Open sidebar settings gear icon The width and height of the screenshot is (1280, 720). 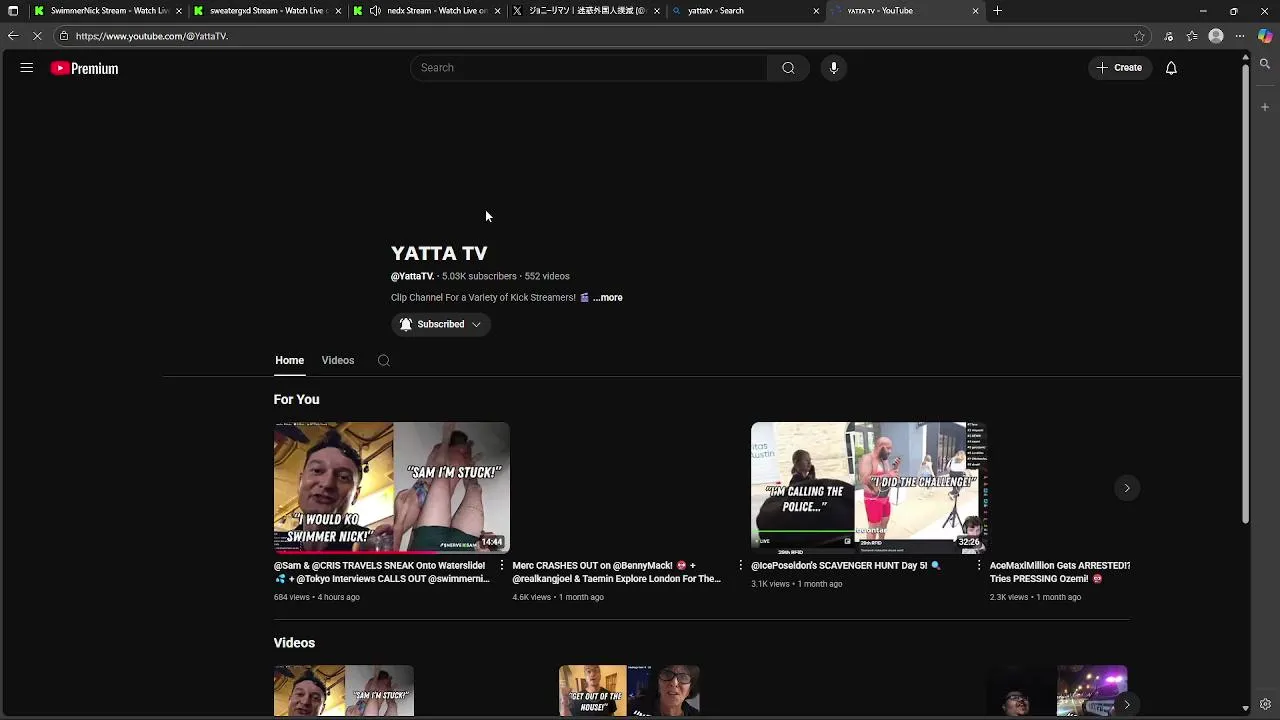pyautogui.click(x=1265, y=704)
